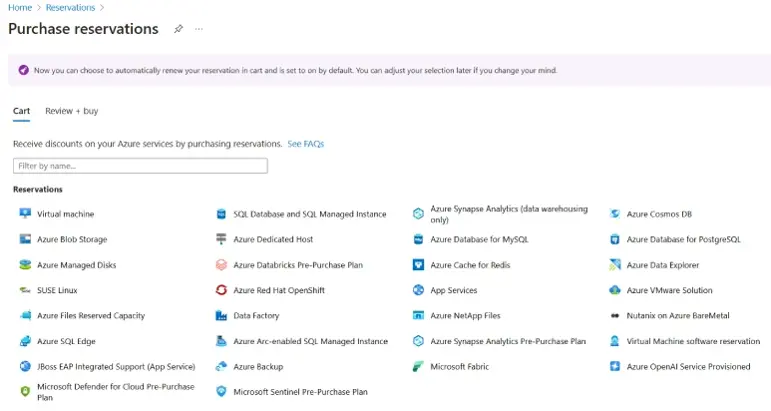The width and height of the screenshot is (771, 411).
Task: Pick the Azure Cache for Redis label
Action: (470, 265)
